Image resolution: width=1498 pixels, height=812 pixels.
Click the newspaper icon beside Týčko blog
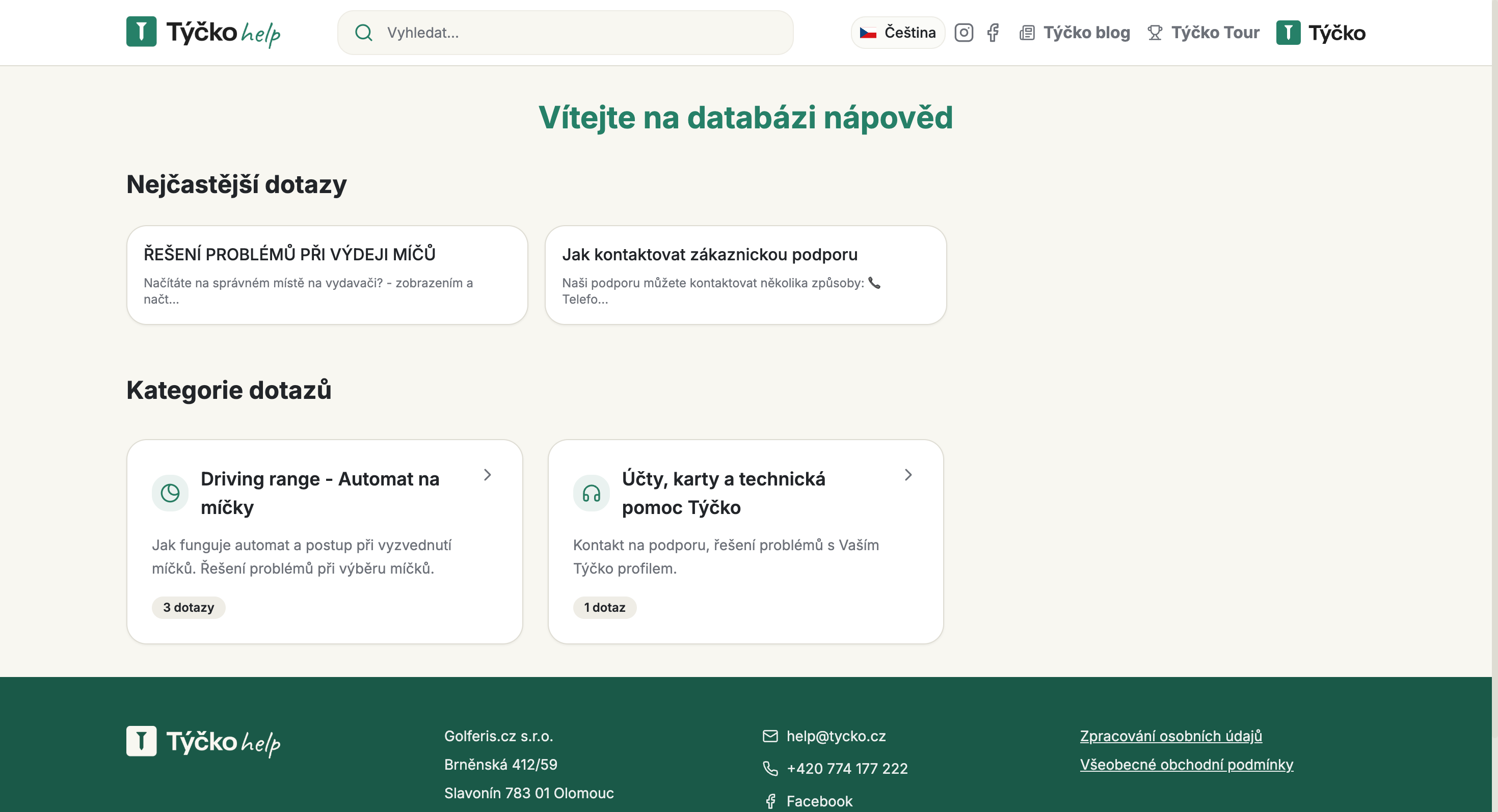point(1027,33)
